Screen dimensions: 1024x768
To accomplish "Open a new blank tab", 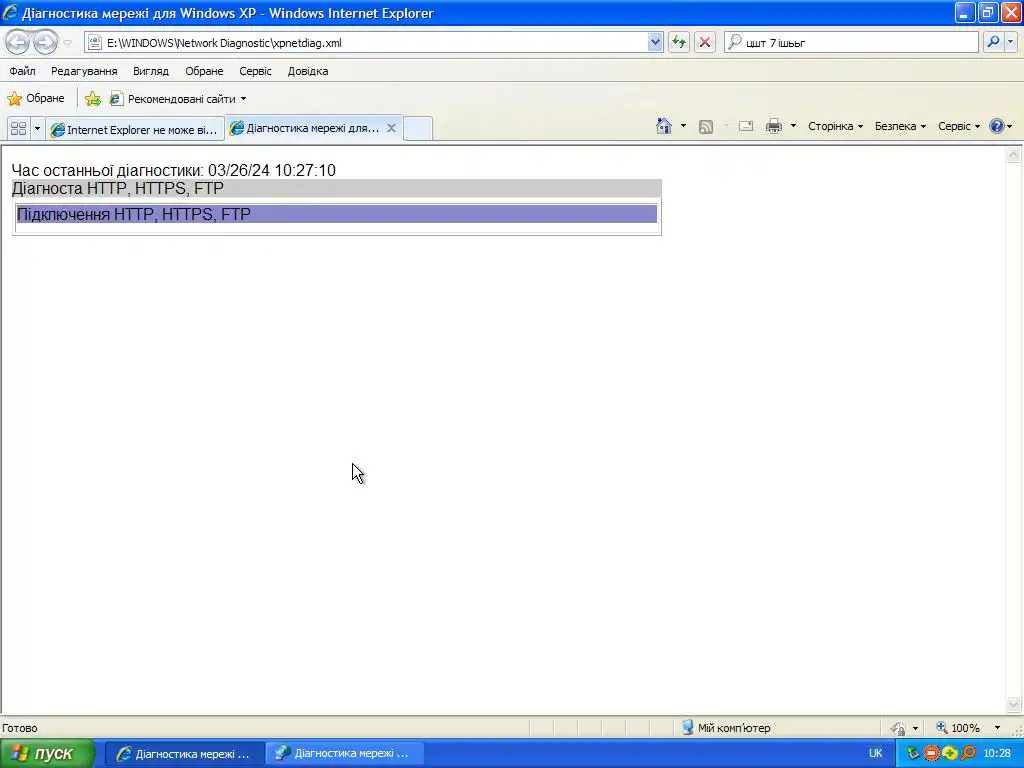I will tap(418, 129).
